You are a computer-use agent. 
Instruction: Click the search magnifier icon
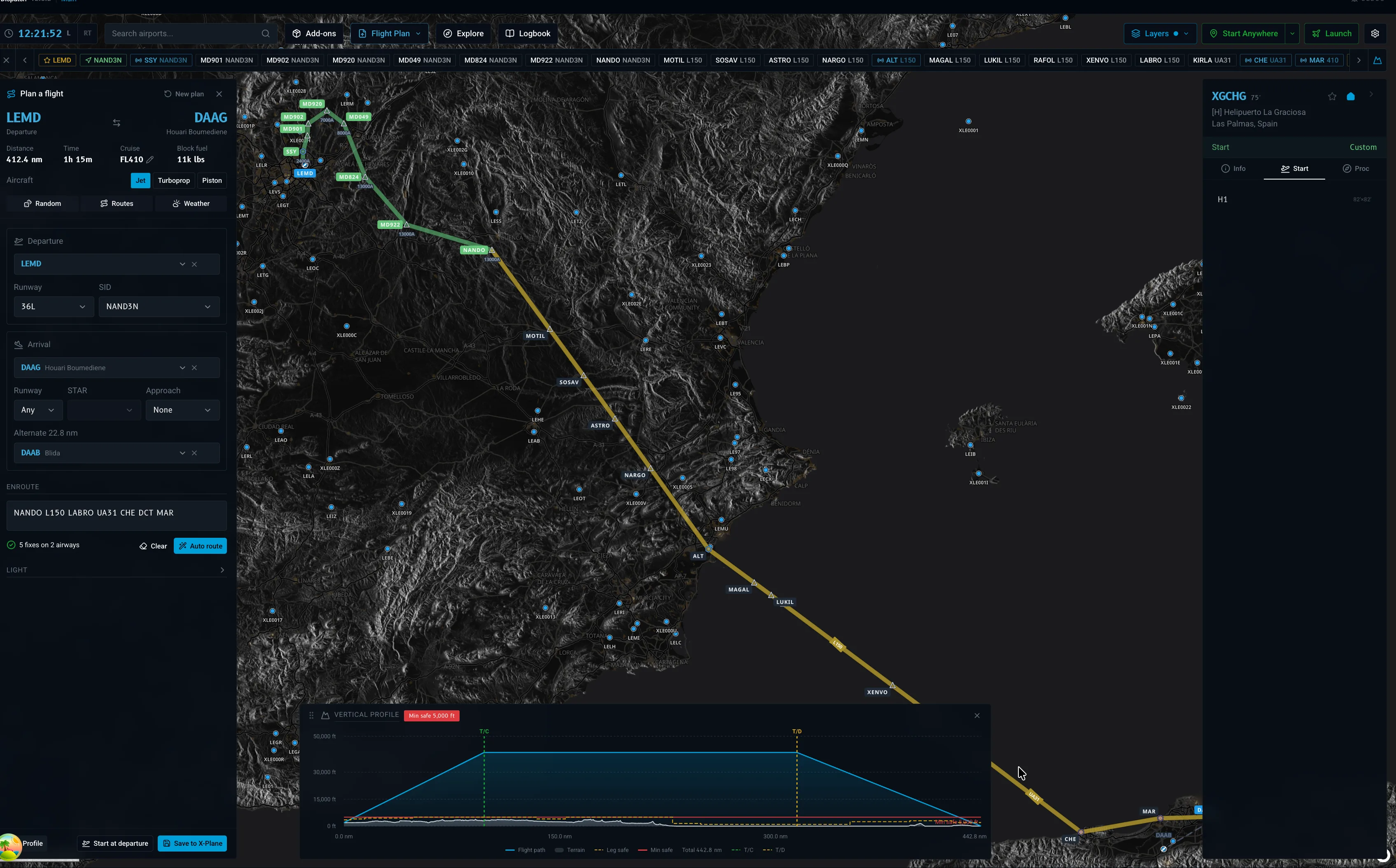coord(265,33)
